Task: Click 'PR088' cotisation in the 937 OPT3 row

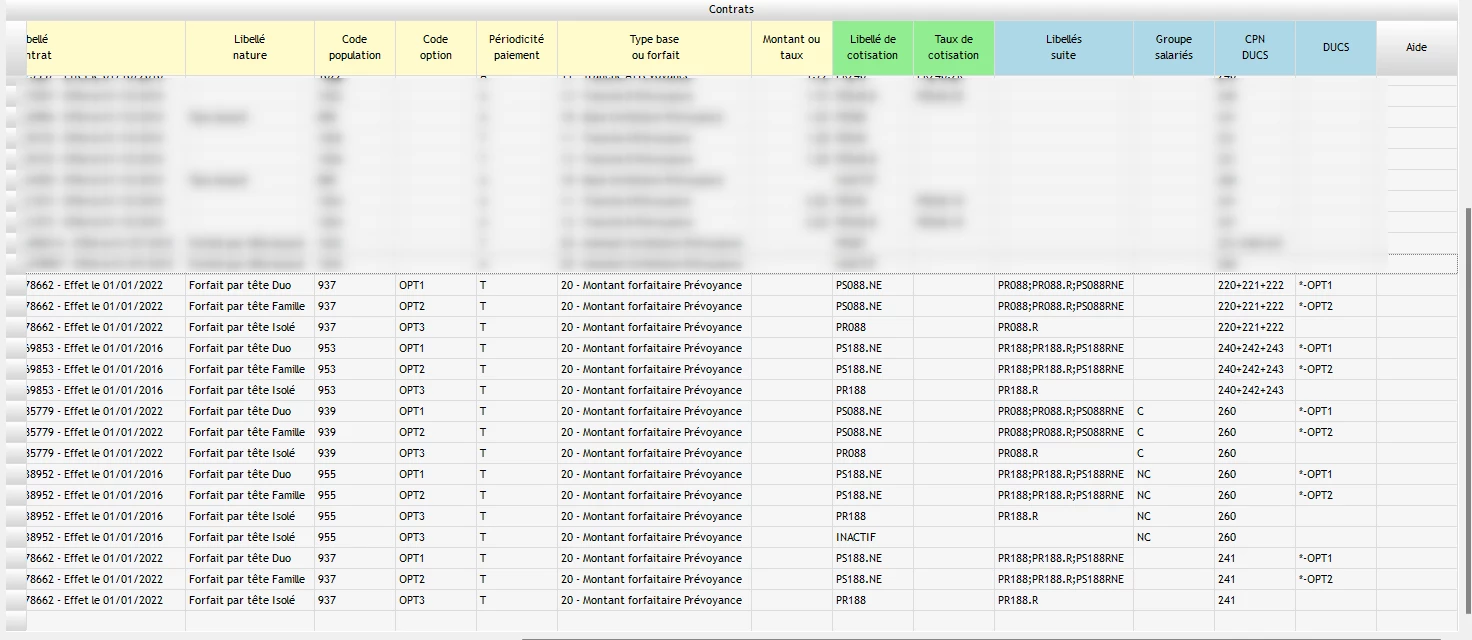Action: [851, 327]
